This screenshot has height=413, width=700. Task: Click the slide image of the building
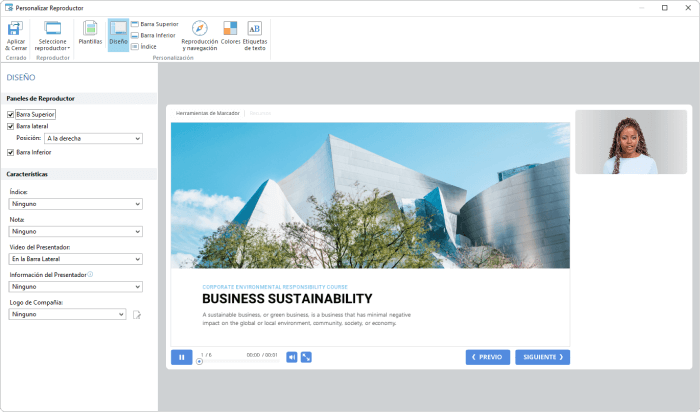click(x=370, y=196)
